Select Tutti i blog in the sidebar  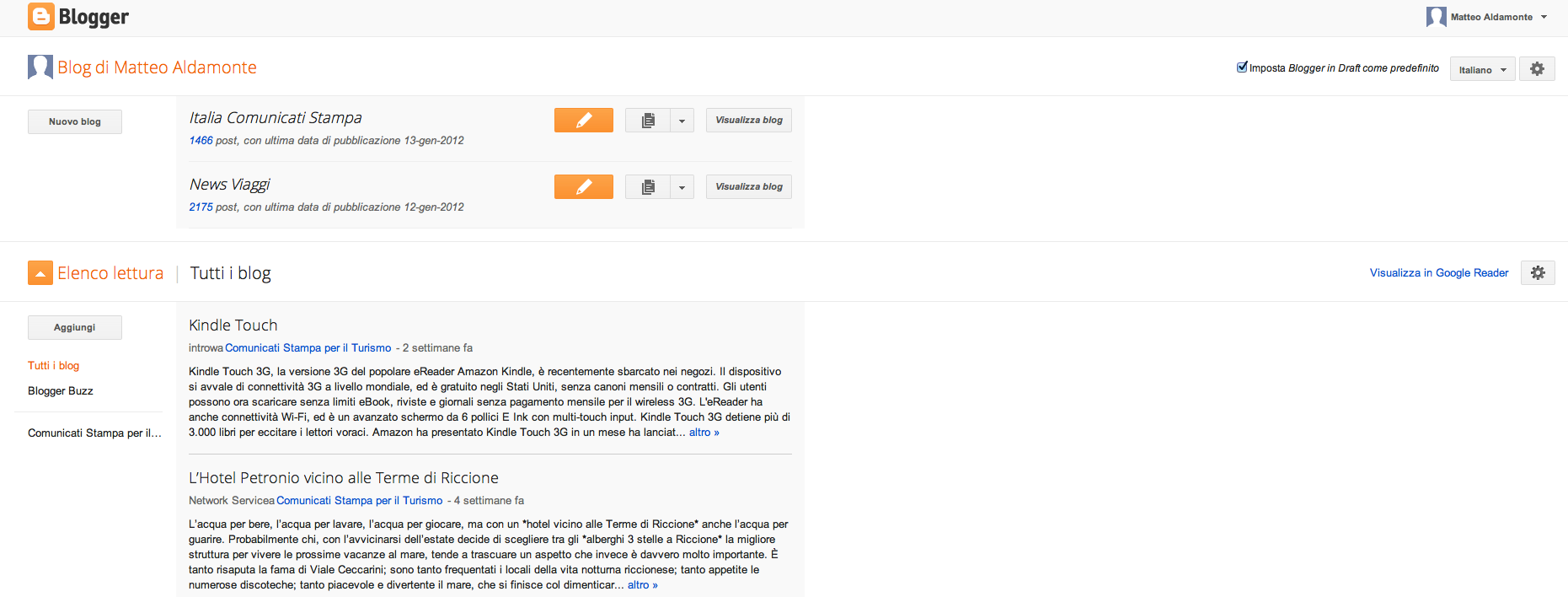point(53,366)
